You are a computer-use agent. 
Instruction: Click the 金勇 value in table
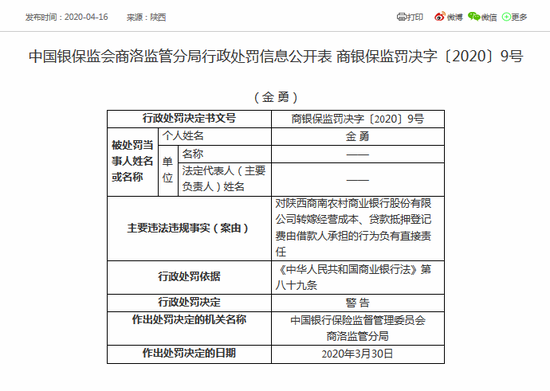358,136
